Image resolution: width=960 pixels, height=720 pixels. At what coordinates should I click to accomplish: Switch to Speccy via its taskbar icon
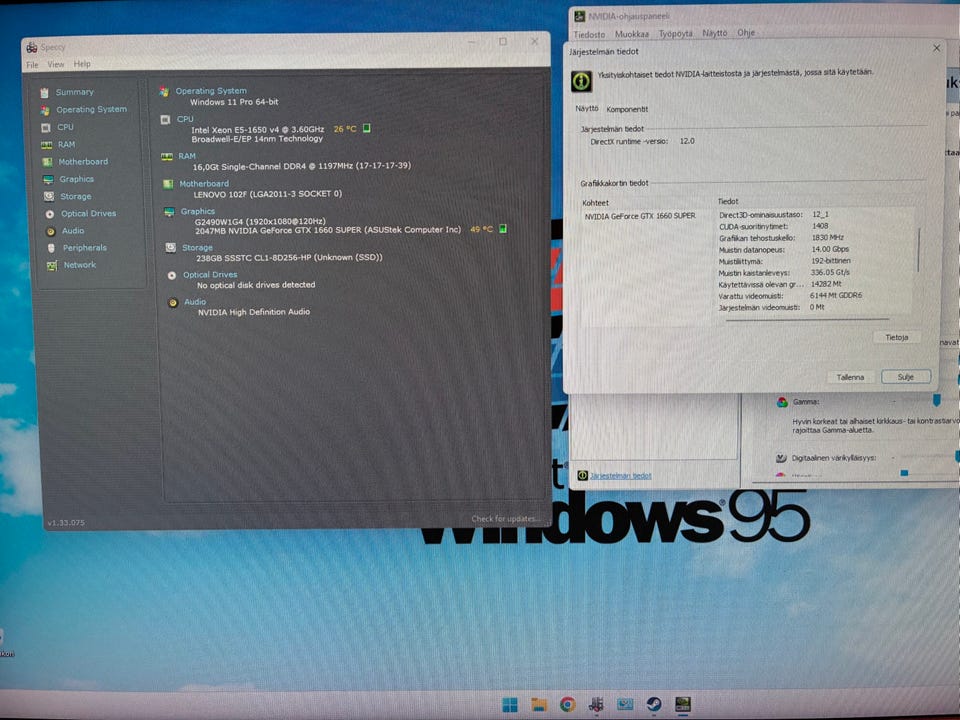(x=596, y=705)
